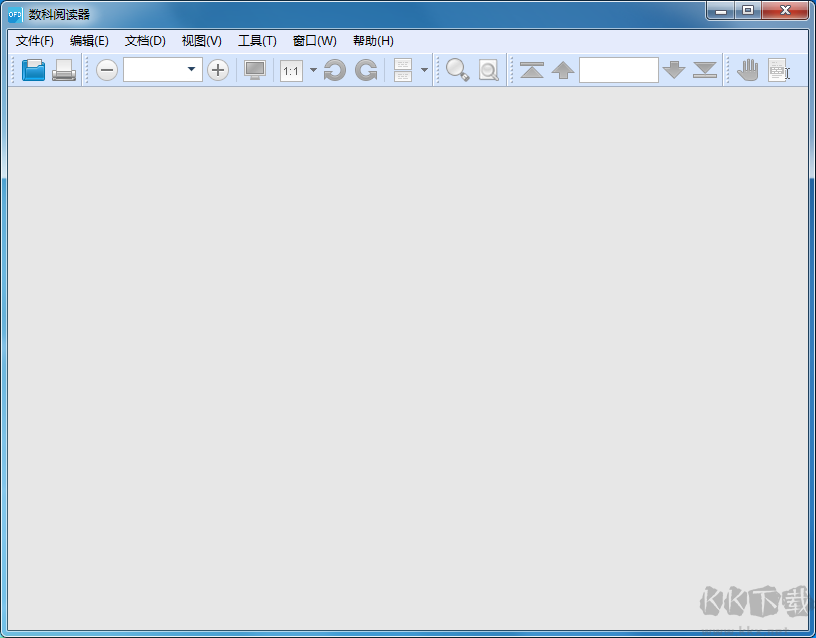Expand the 1:1 view options arrow
Image resolution: width=816 pixels, height=638 pixels.
coord(312,70)
